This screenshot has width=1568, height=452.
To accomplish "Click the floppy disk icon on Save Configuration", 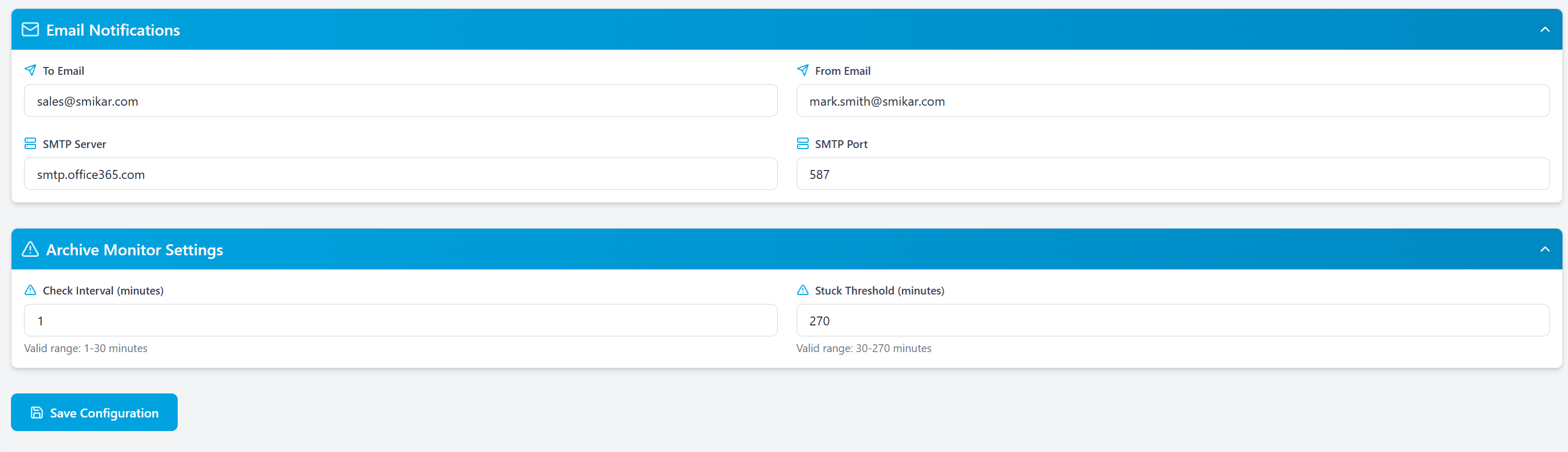I will coord(37,412).
